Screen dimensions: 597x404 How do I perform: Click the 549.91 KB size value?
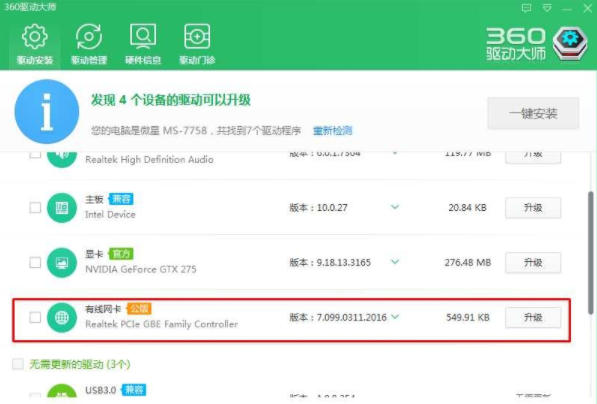coord(468,317)
